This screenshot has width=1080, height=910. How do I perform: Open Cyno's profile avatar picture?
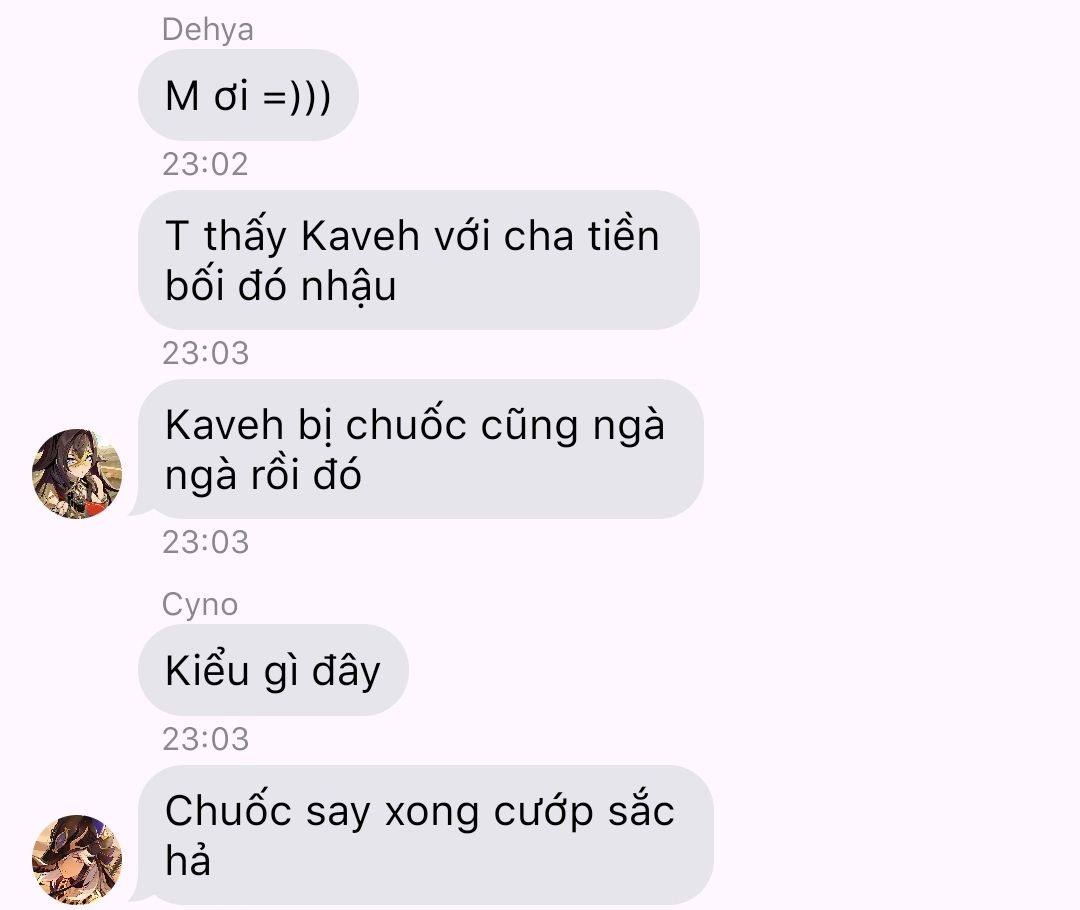77,859
